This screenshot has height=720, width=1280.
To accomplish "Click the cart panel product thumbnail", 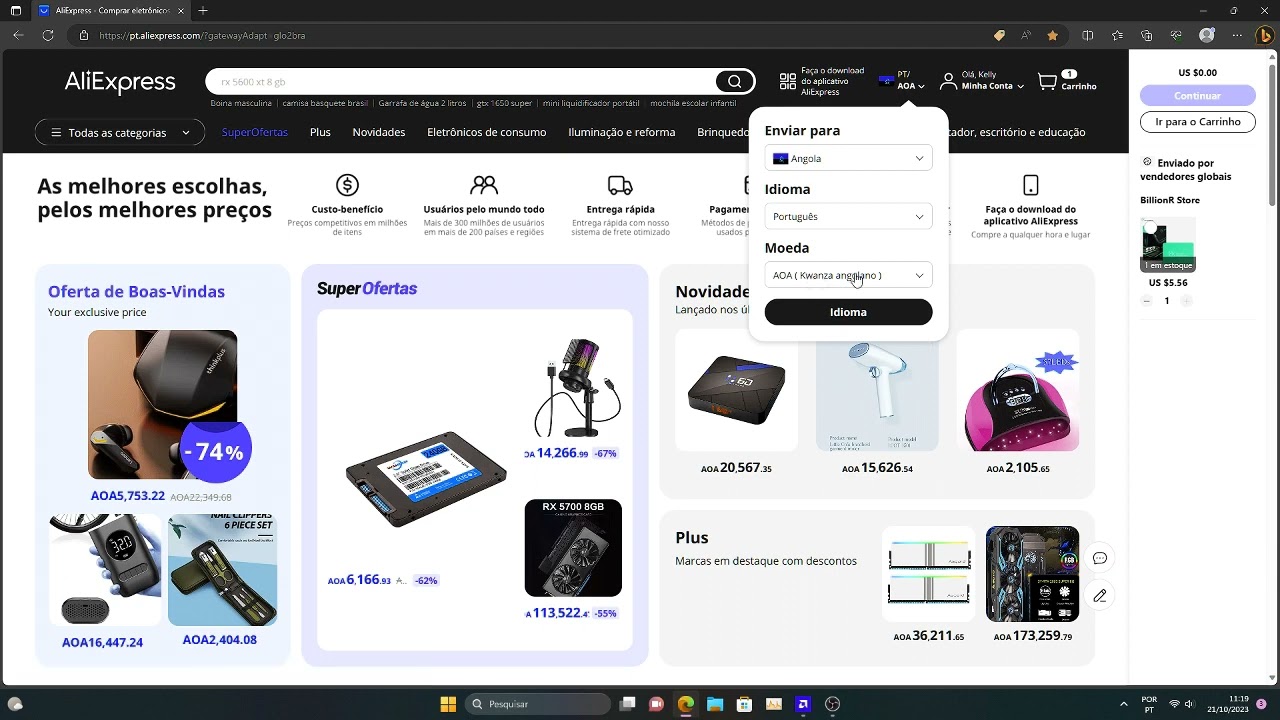I will pos(1168,243).
